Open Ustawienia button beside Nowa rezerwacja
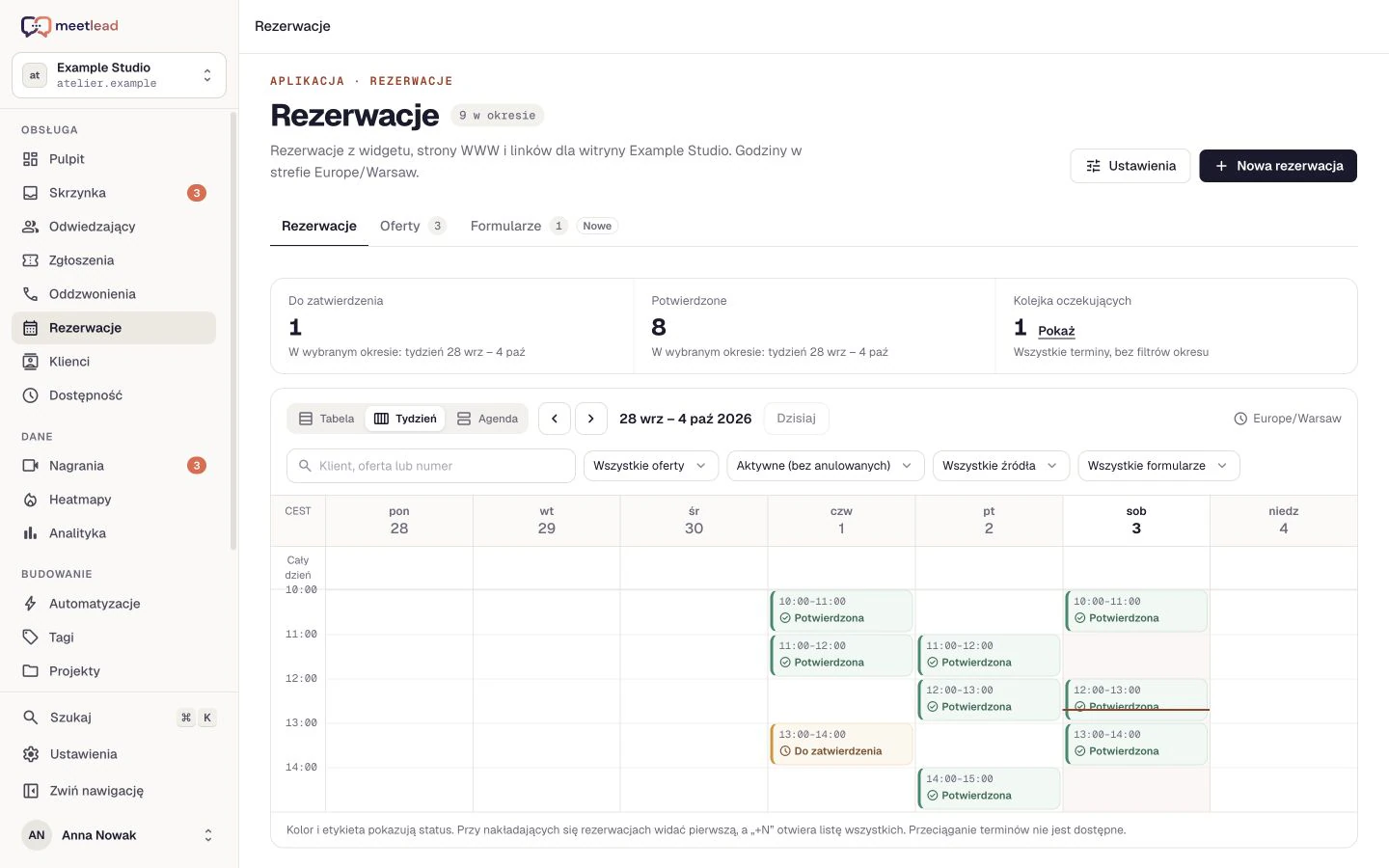This screenshot has width=1389, height=868. click(x=1130, y=166)
